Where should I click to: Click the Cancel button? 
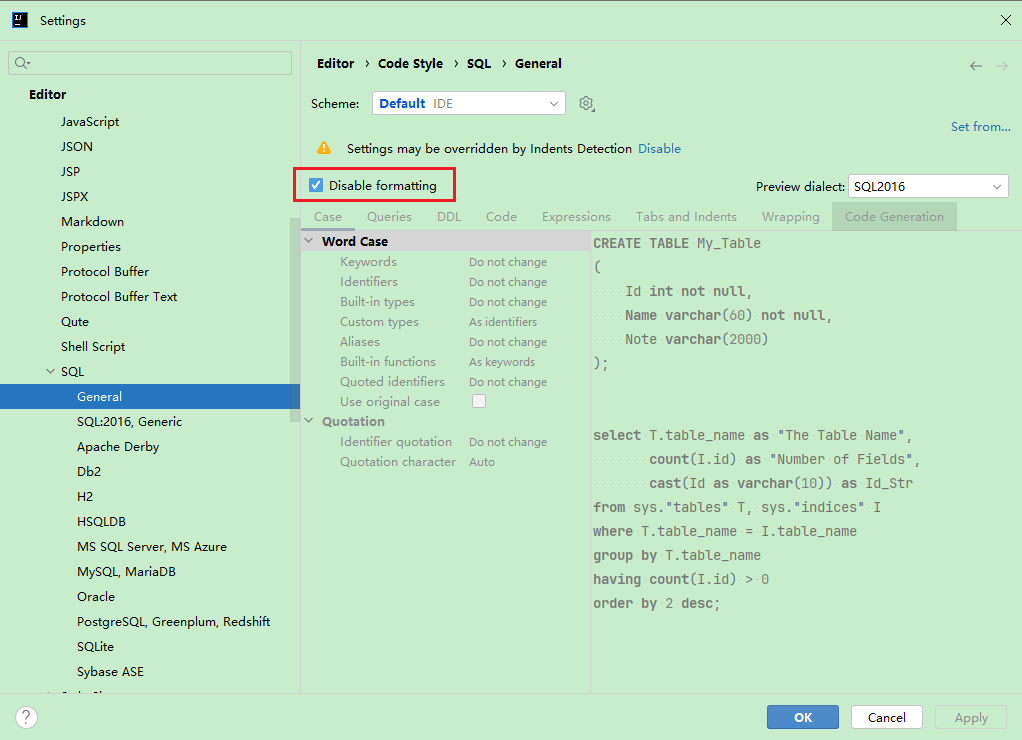click(x=886, y=717)
